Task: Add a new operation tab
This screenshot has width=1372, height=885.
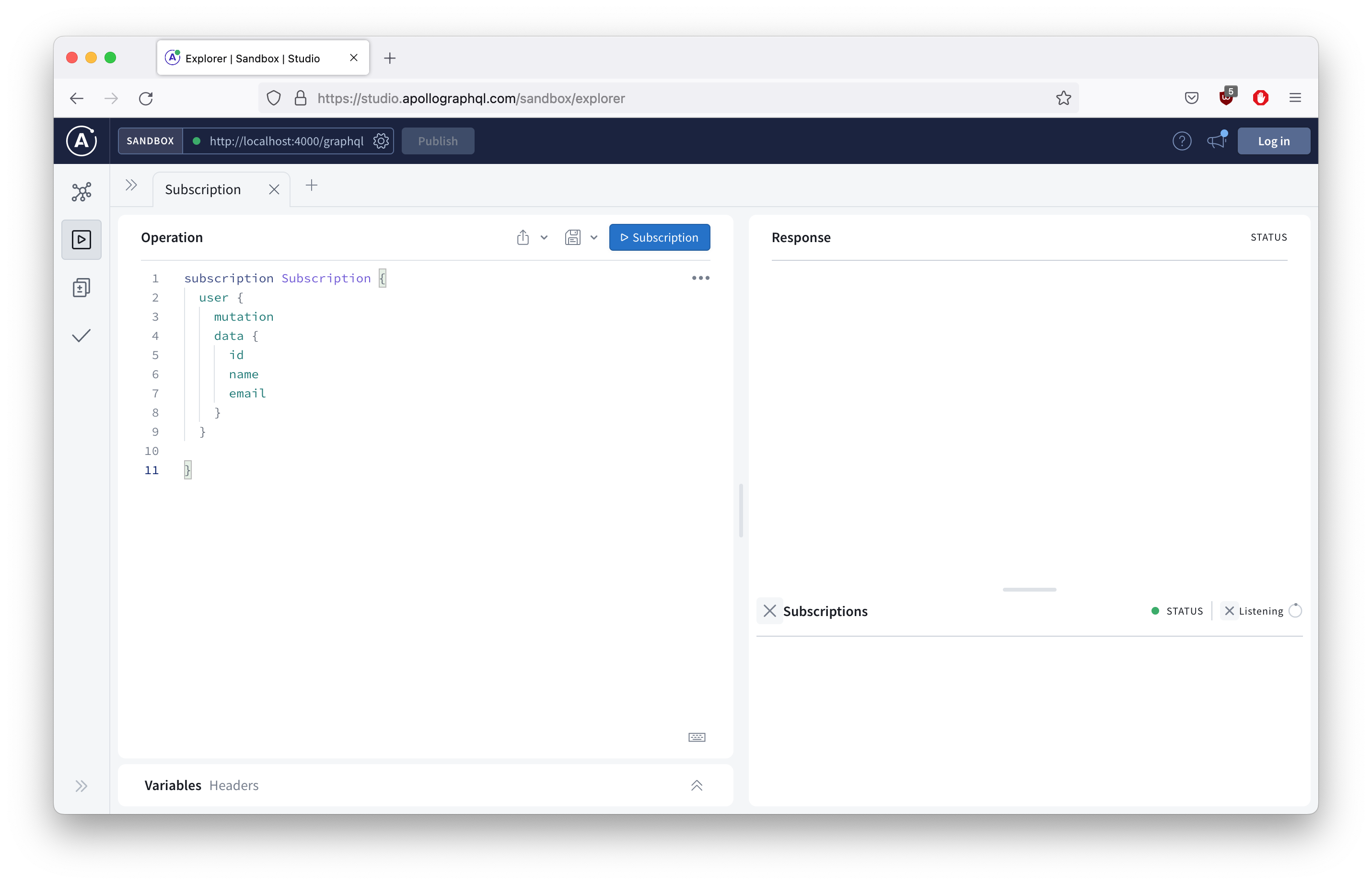Action: [312, 185]
